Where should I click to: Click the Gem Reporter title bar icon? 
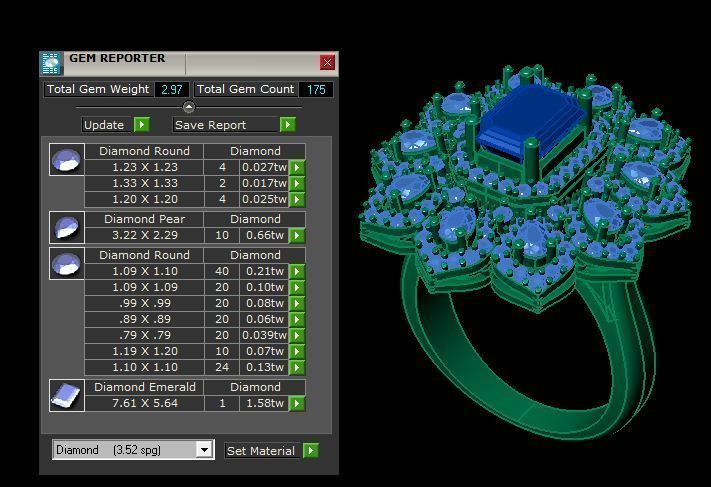(51, 63)
